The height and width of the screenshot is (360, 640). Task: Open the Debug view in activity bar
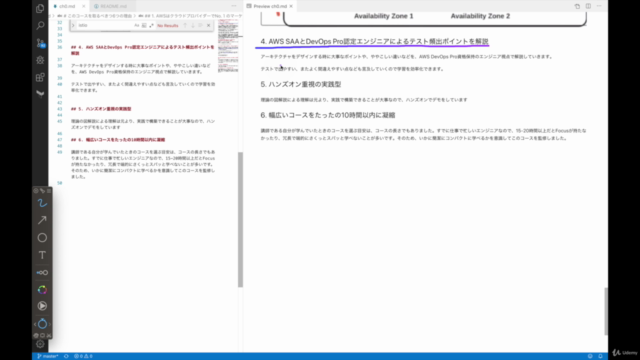(x=40, y=60)
